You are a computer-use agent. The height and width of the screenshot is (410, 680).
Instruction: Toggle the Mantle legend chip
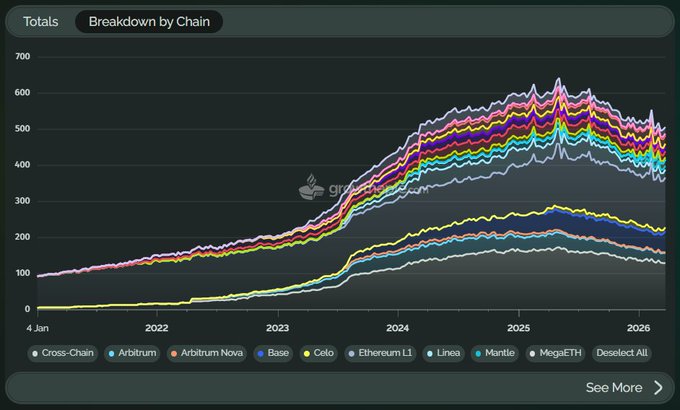click(494, 353)
